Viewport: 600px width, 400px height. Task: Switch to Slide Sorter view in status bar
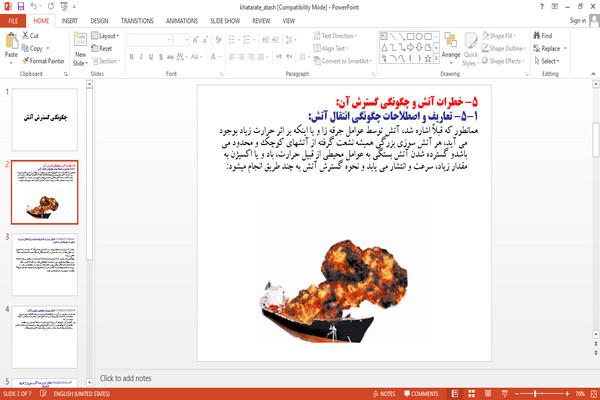coord(471,393)
